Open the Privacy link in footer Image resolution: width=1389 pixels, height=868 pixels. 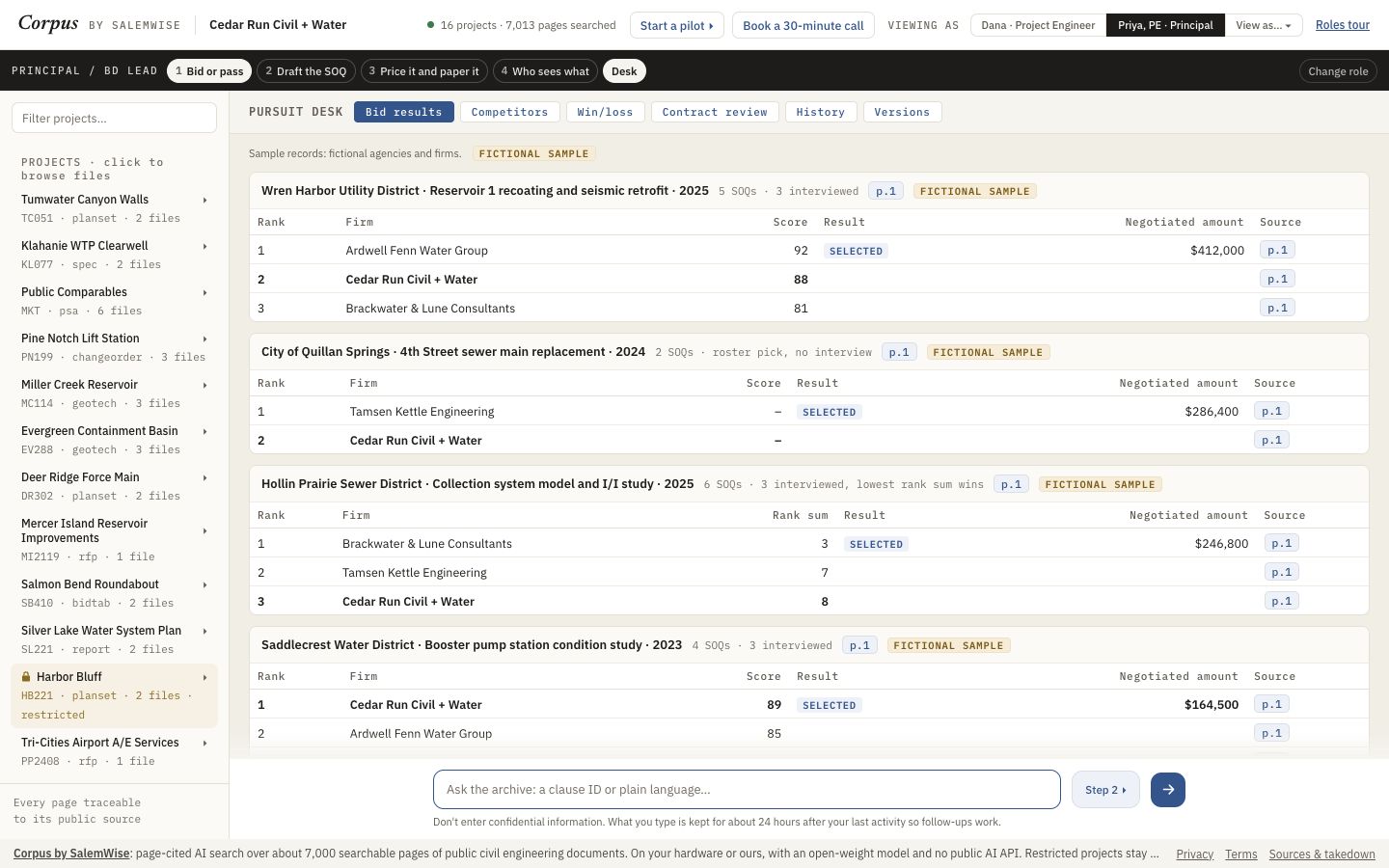[x=1194, y=854]
